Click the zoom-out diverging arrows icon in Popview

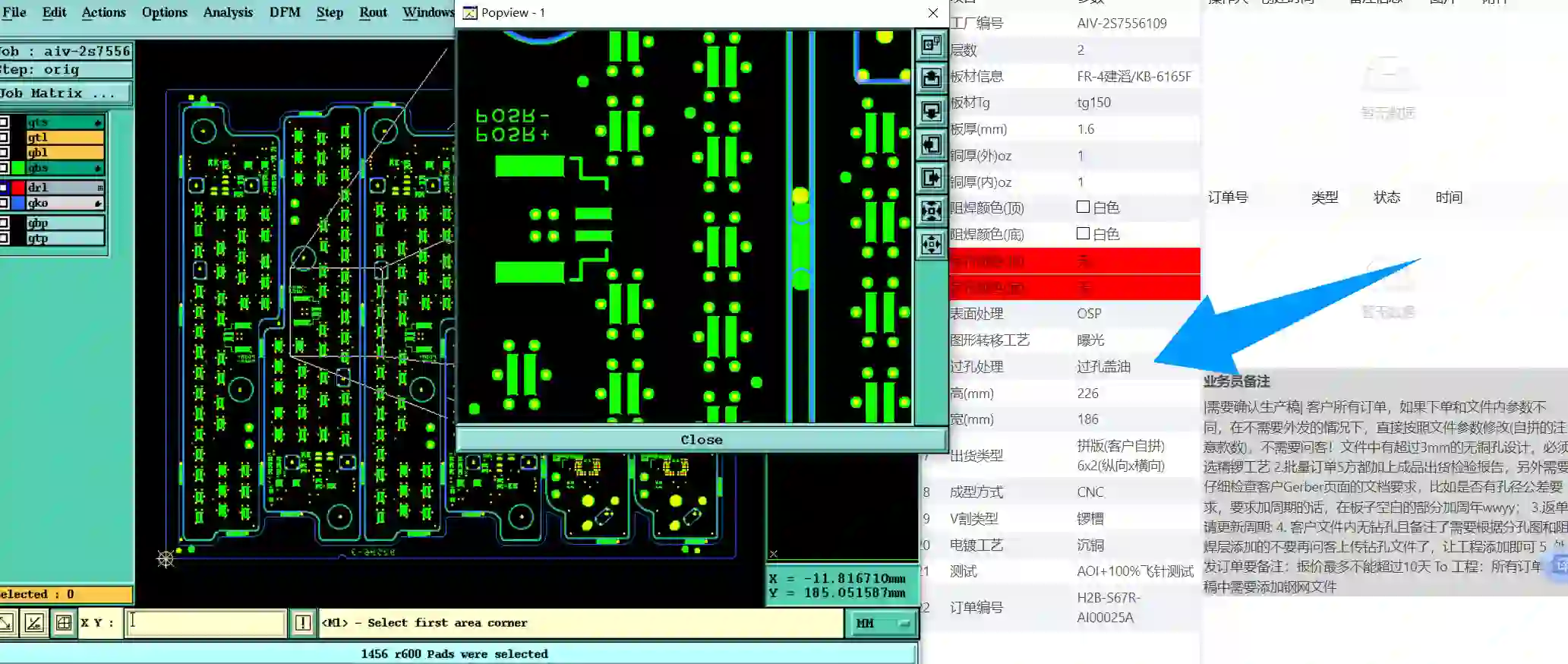(931, 245)
